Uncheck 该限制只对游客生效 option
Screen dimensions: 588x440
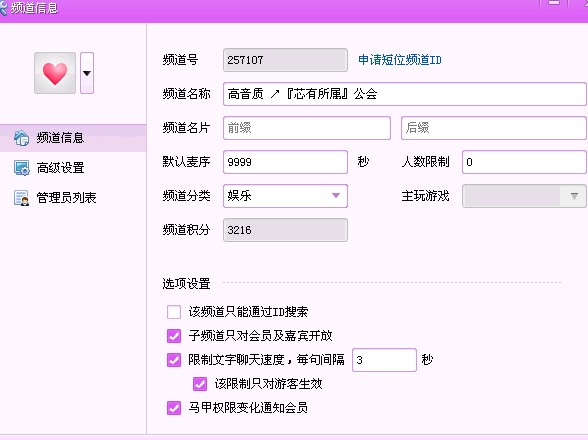coord(200,384)
